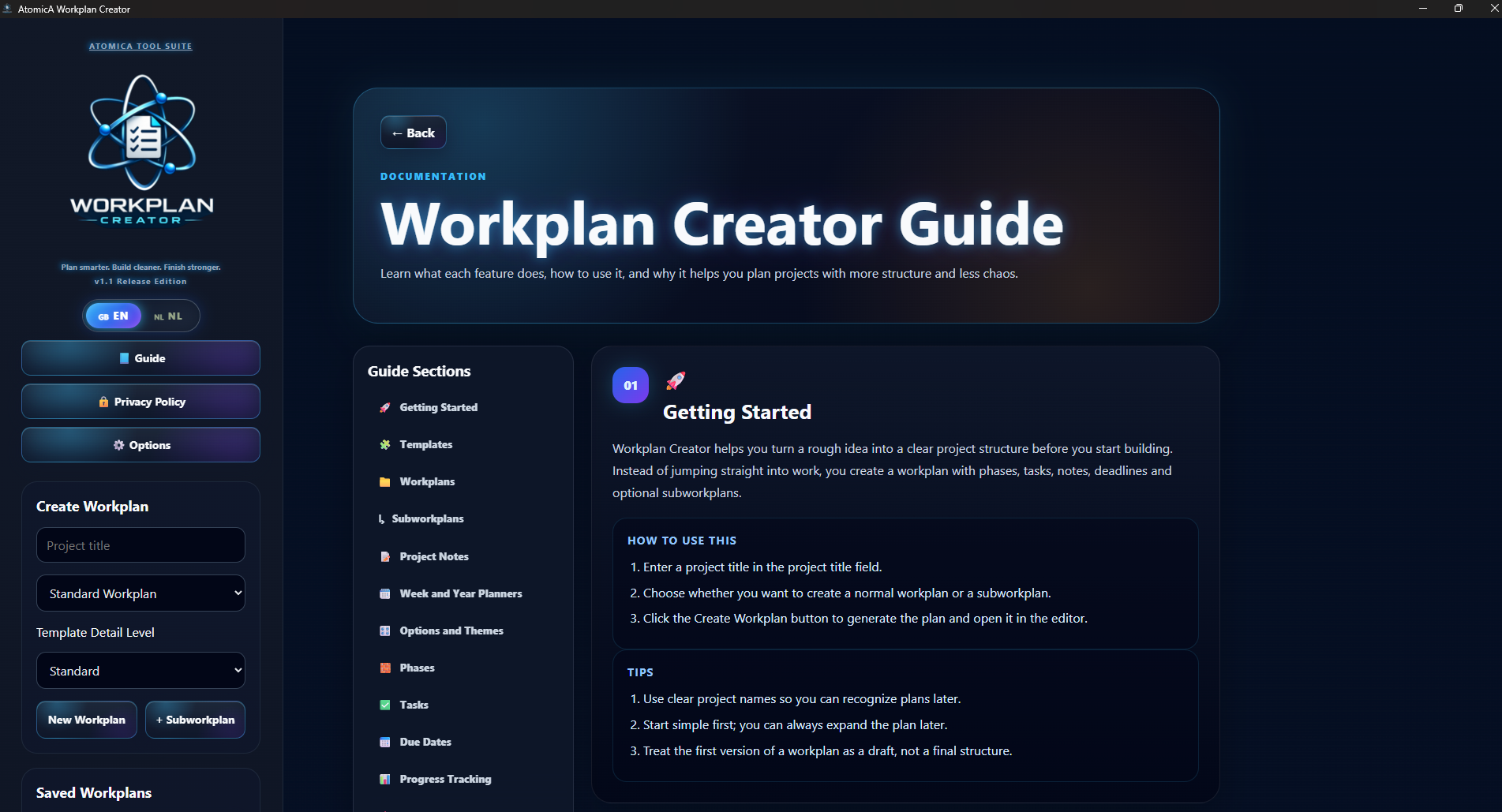The width and height of the screenshot is (1502, 812).
Task: Click the icon next to Options and Themes
Action: point(385,631)
